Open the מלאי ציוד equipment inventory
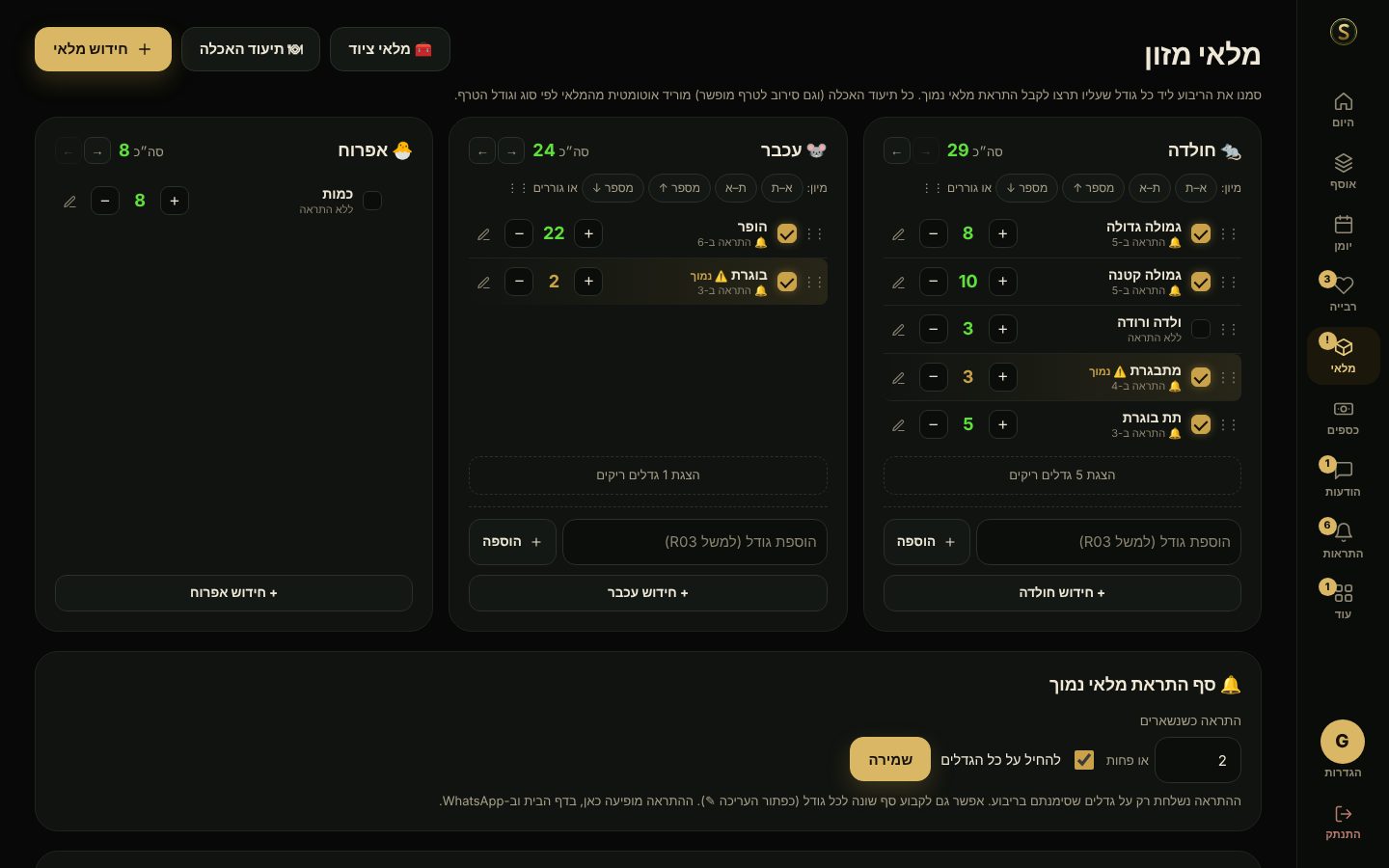The image size is (1389, 868). click(x=390, y=49)
